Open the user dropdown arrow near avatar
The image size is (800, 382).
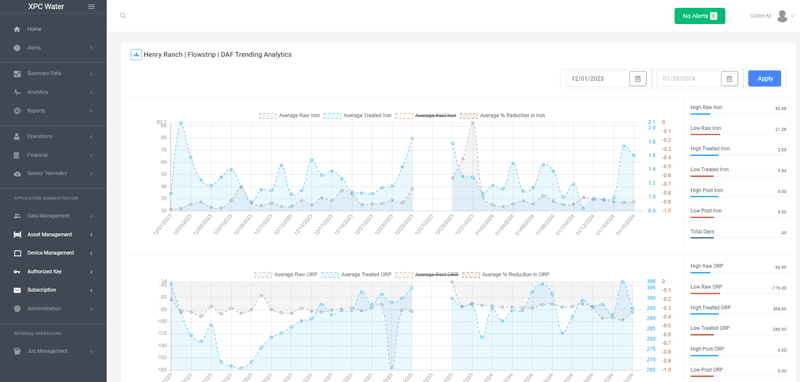(792, 16)
